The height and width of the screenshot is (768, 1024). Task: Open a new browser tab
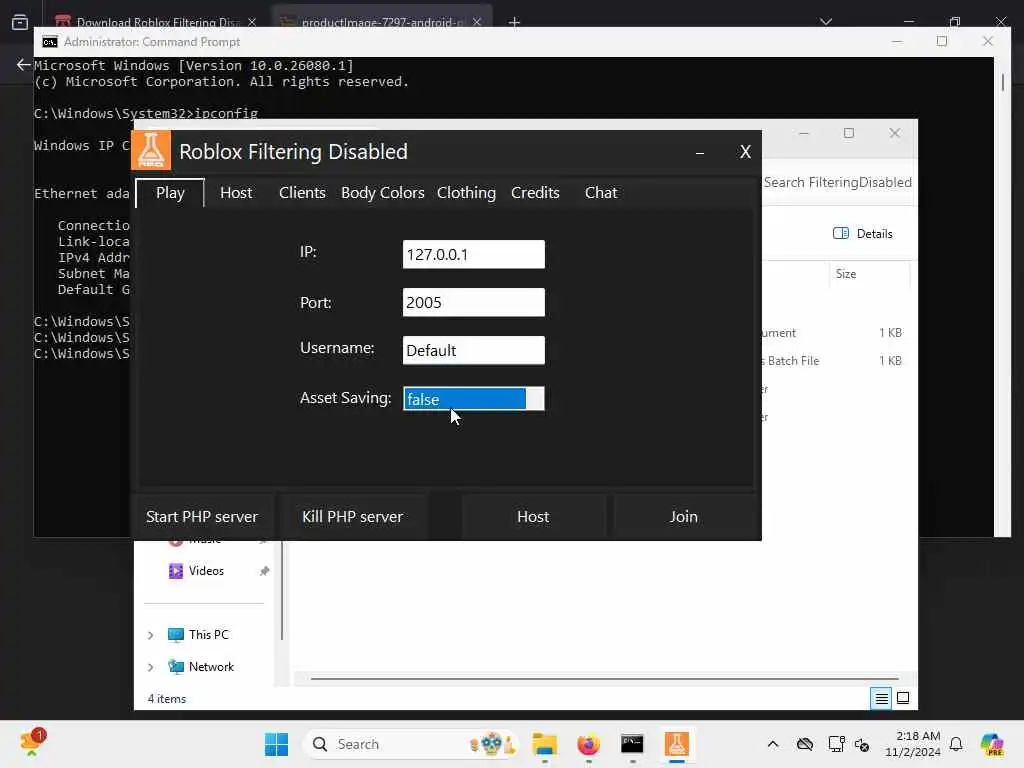(x=514, y=22)
